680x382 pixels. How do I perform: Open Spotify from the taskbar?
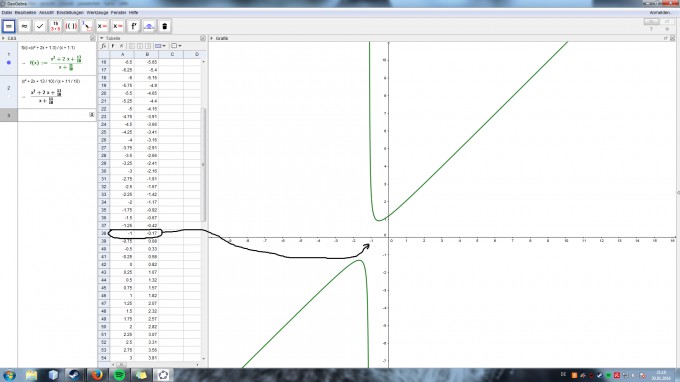[119, 375]
